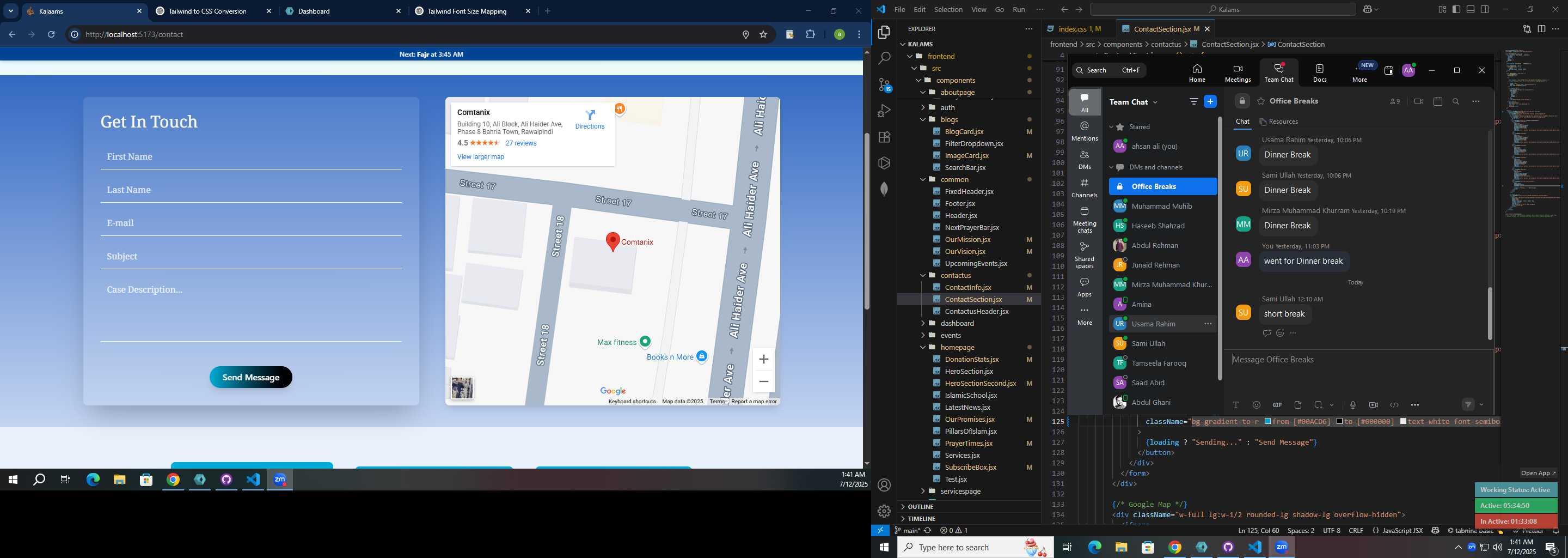The width and height of the screenshot is (1568, 558).
Task: Open Meeting chats in the Zoom sidebar
Action: coord(1085,219)
